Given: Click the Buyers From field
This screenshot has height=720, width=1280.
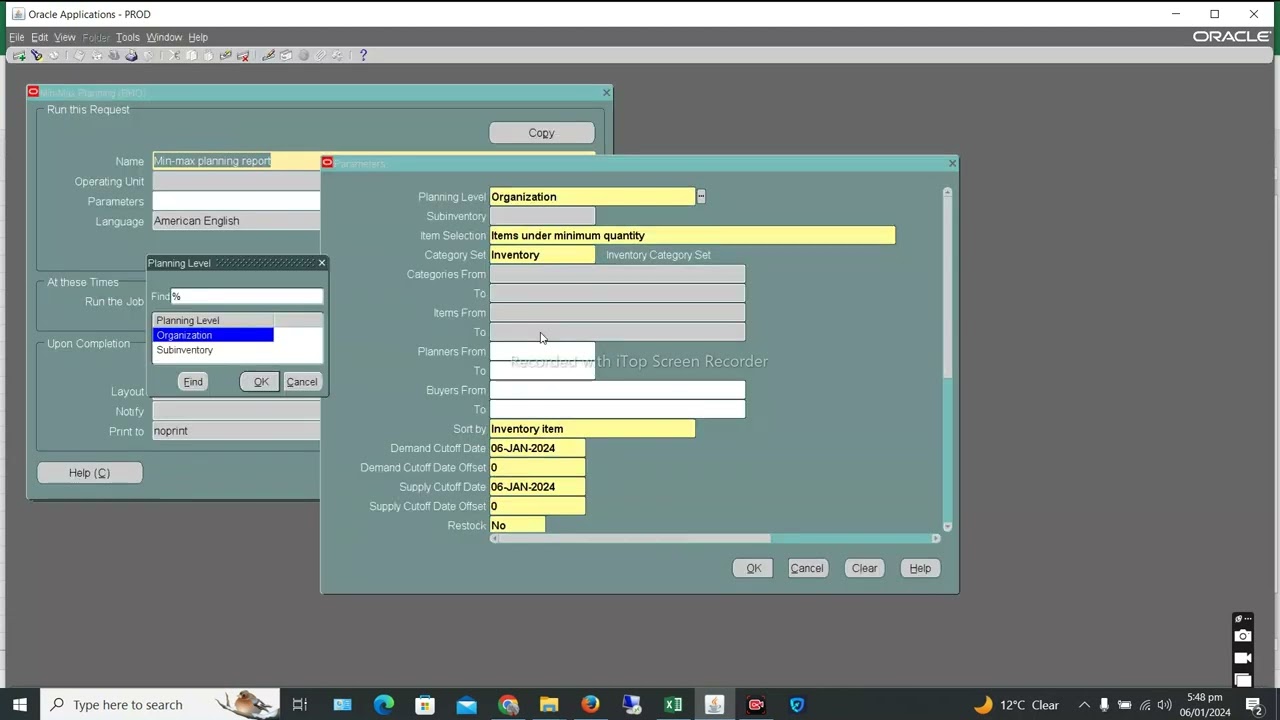Looking at the screenshot, I should click(x=617, y=390).
